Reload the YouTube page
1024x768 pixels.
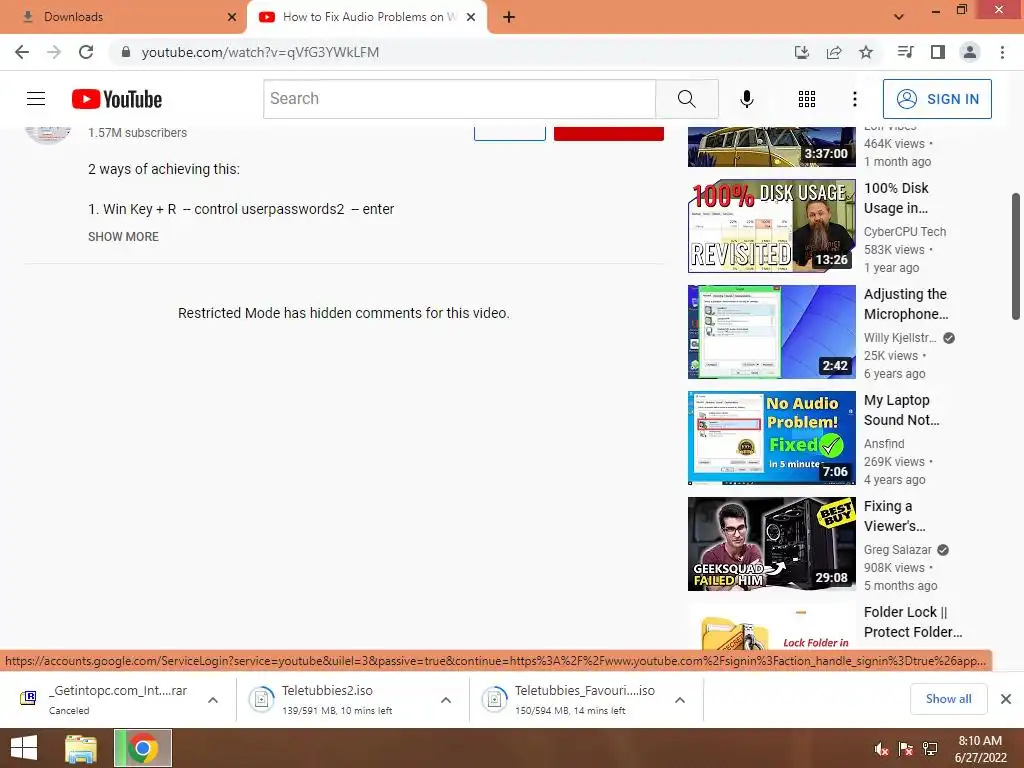[86, 52]
